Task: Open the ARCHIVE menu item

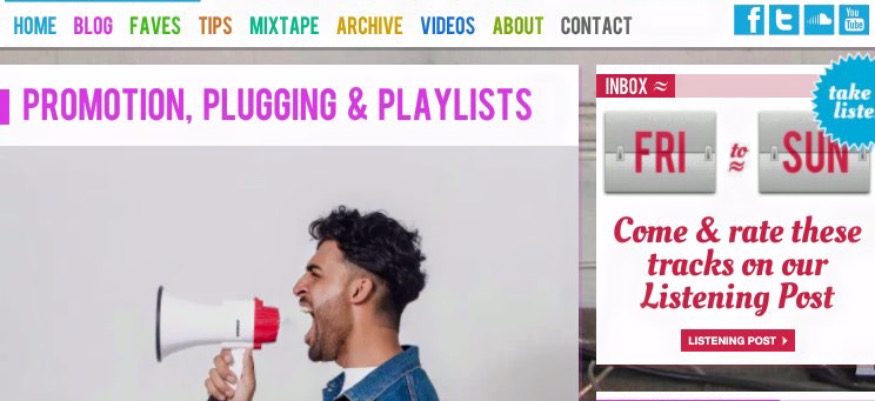Action: click(369, 26)
